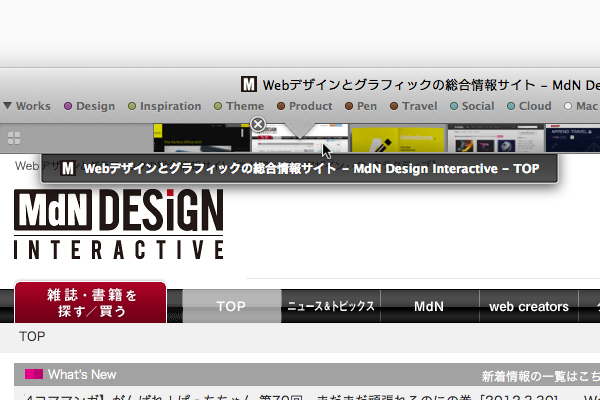Select the dark Perfect Office tab thumbnail
The width and height of the screenshot is (600, 400).
pos(202,138)
